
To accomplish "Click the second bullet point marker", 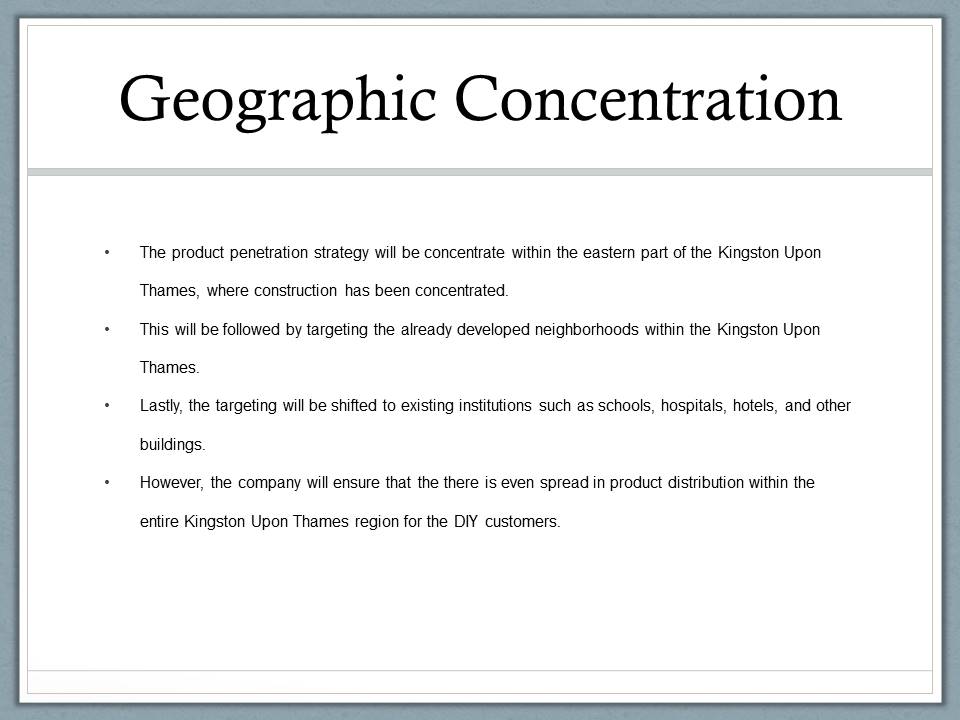I will pyautogui.click(x=107, y=329).
